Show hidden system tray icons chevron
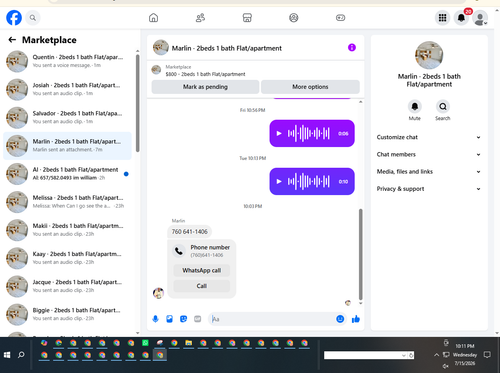Viewport: 500px width, 373px height. click(x=436, y=355)
